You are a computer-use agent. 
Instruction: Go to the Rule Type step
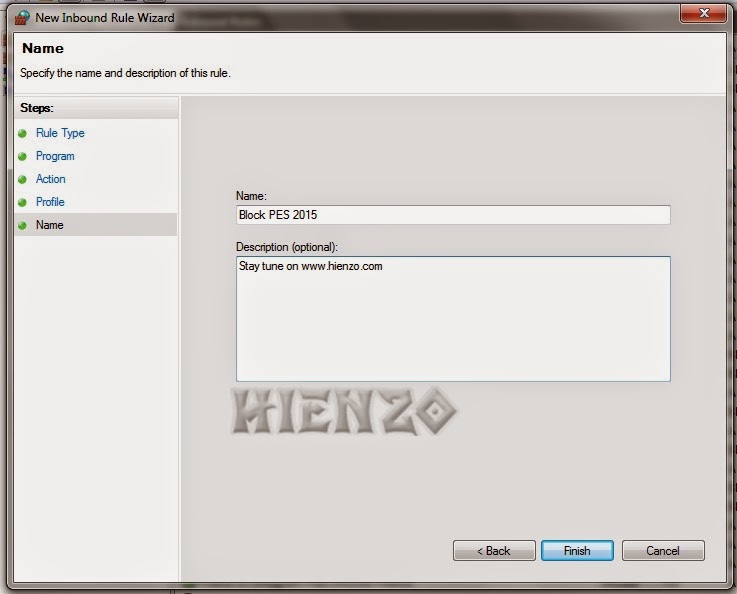click(x=60, y=133)
